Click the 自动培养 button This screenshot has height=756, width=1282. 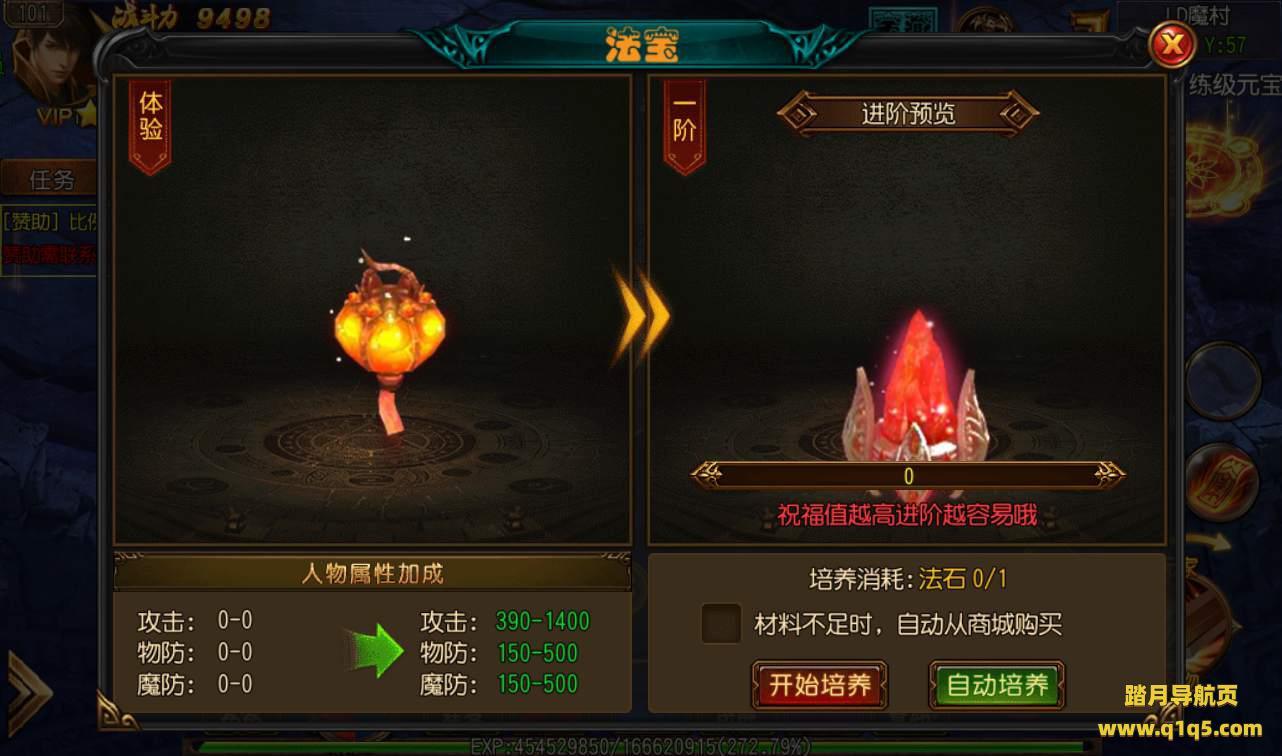point(997,685)
